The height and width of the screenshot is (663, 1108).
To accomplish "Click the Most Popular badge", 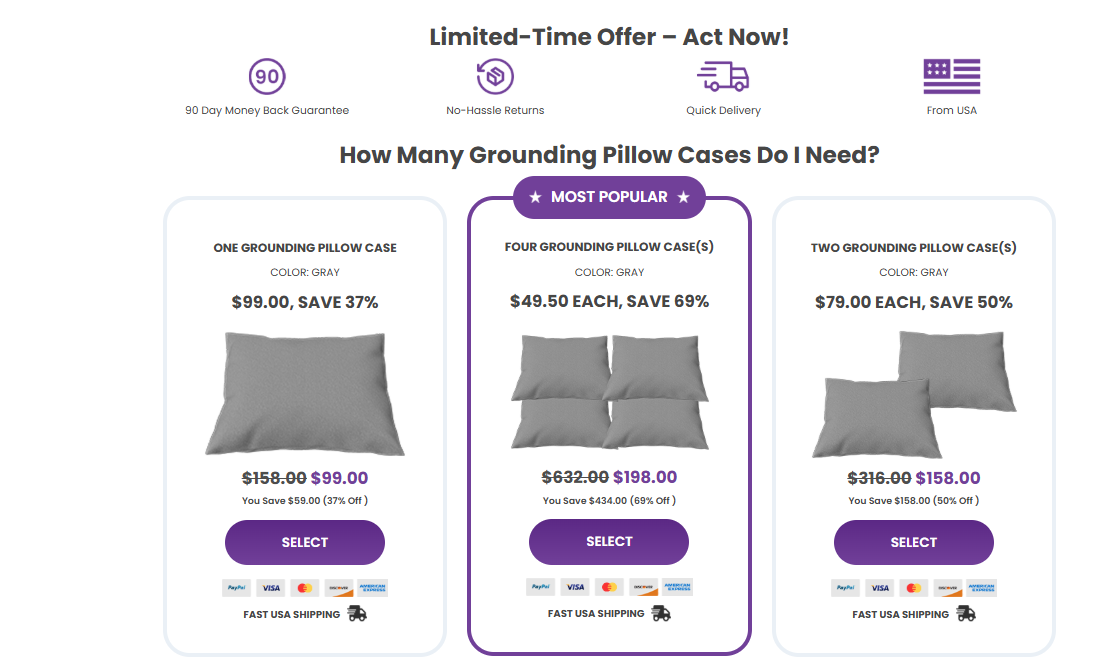I will point(609,197).
